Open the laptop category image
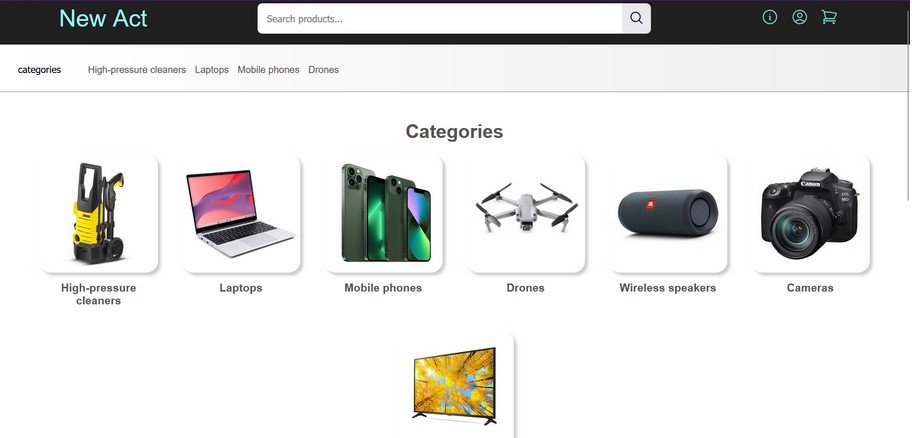The height and width of the screenshot is (438, 912). click(241, 213)
